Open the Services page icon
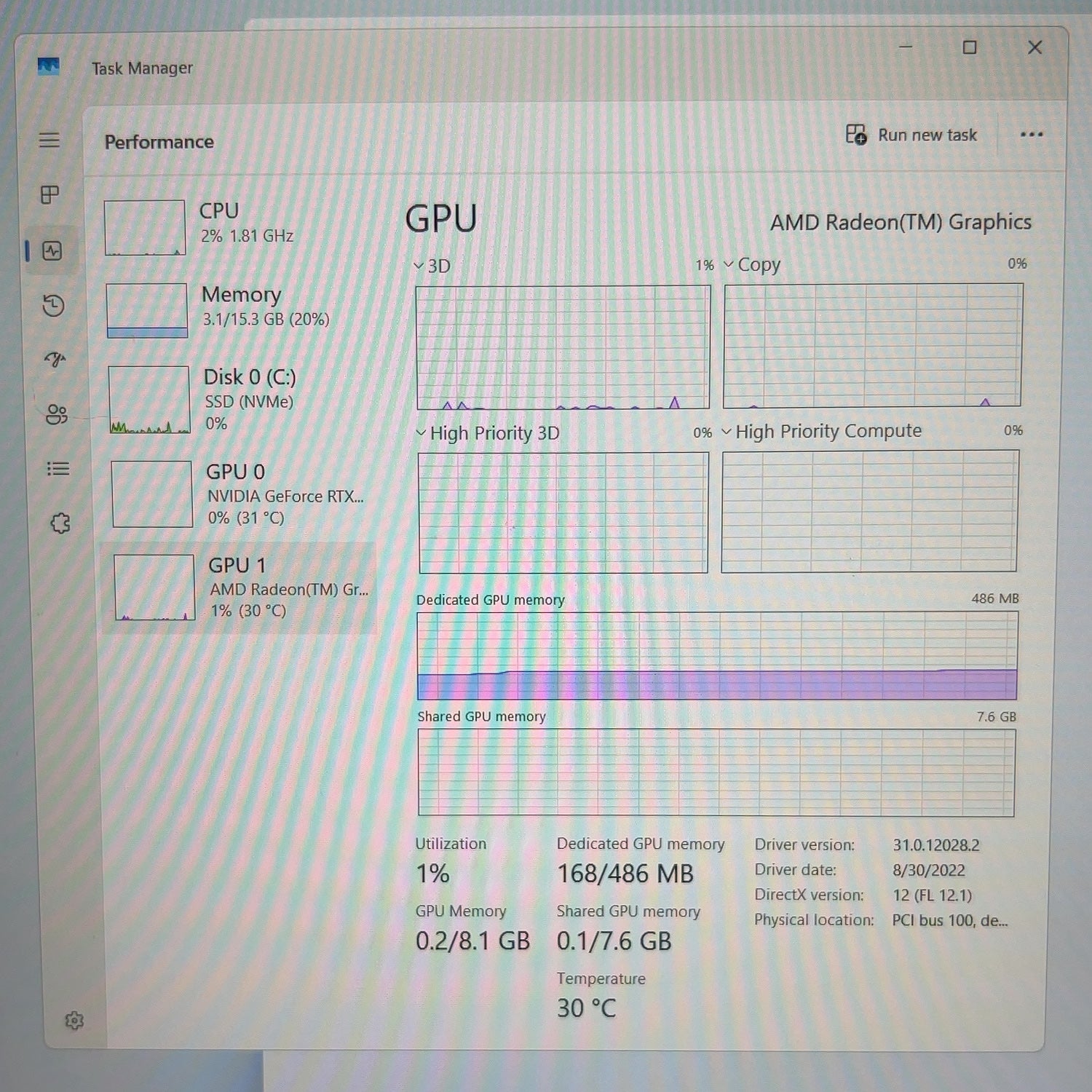Image resolution: width=1092 pixels, height=1092 pixels. pyautogui.click(x=60, y=523)
